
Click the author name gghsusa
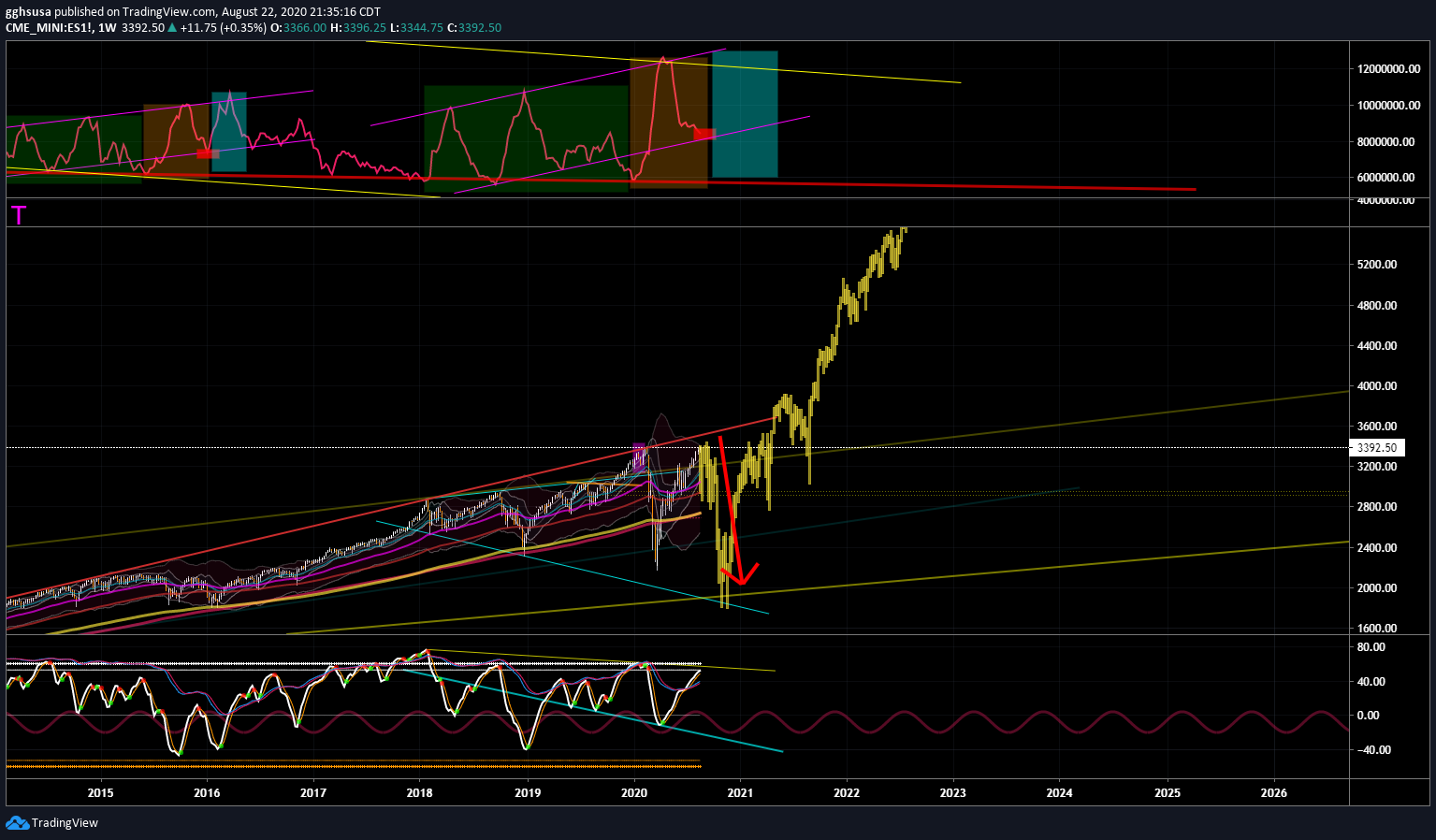tap(28, 12)
